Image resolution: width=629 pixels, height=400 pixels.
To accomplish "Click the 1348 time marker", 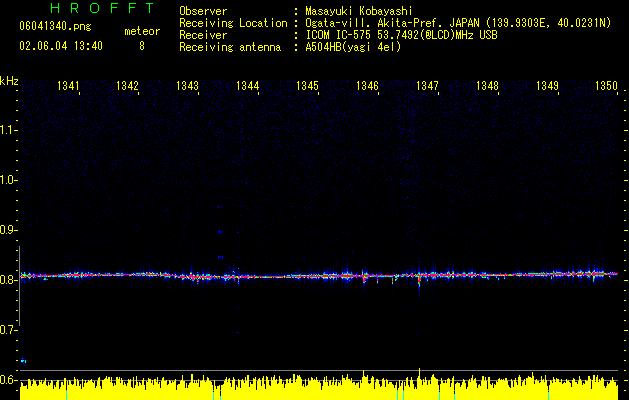I will [x=487, y=85].
